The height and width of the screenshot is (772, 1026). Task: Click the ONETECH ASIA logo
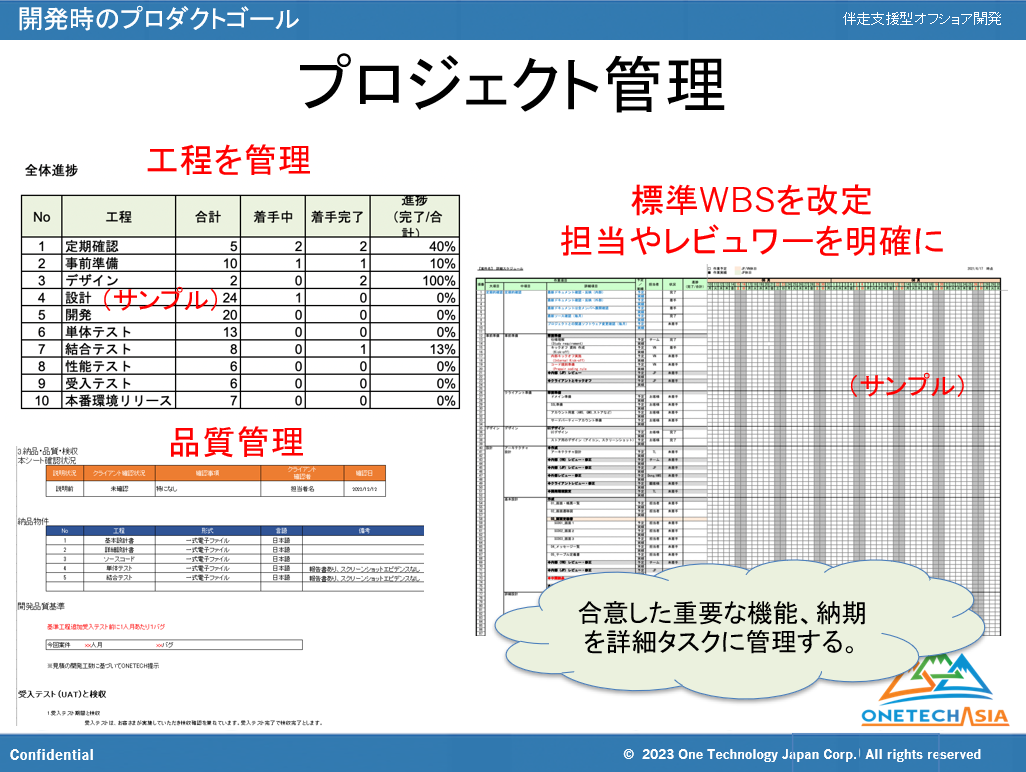934,690
